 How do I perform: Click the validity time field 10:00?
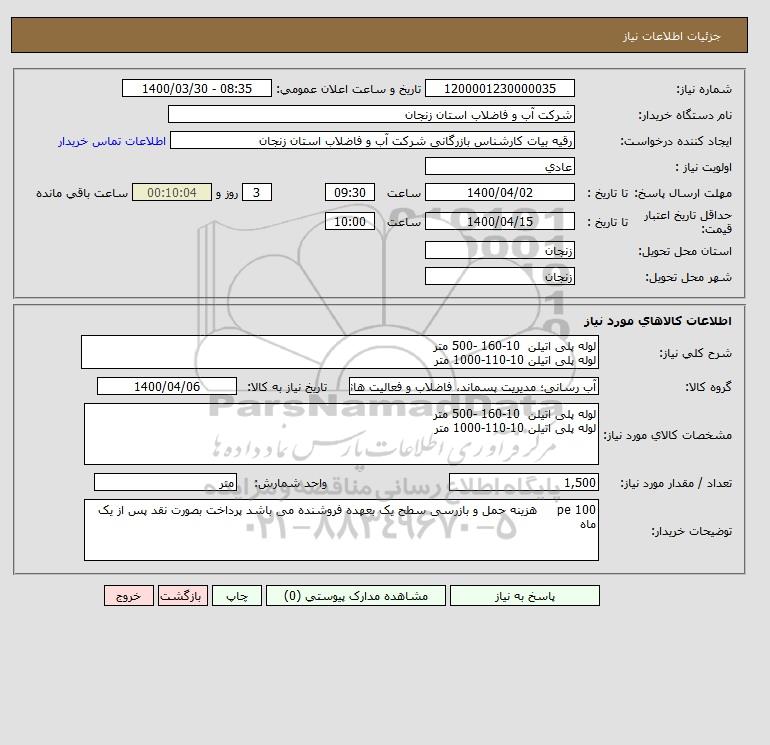[x=350, y=221]
